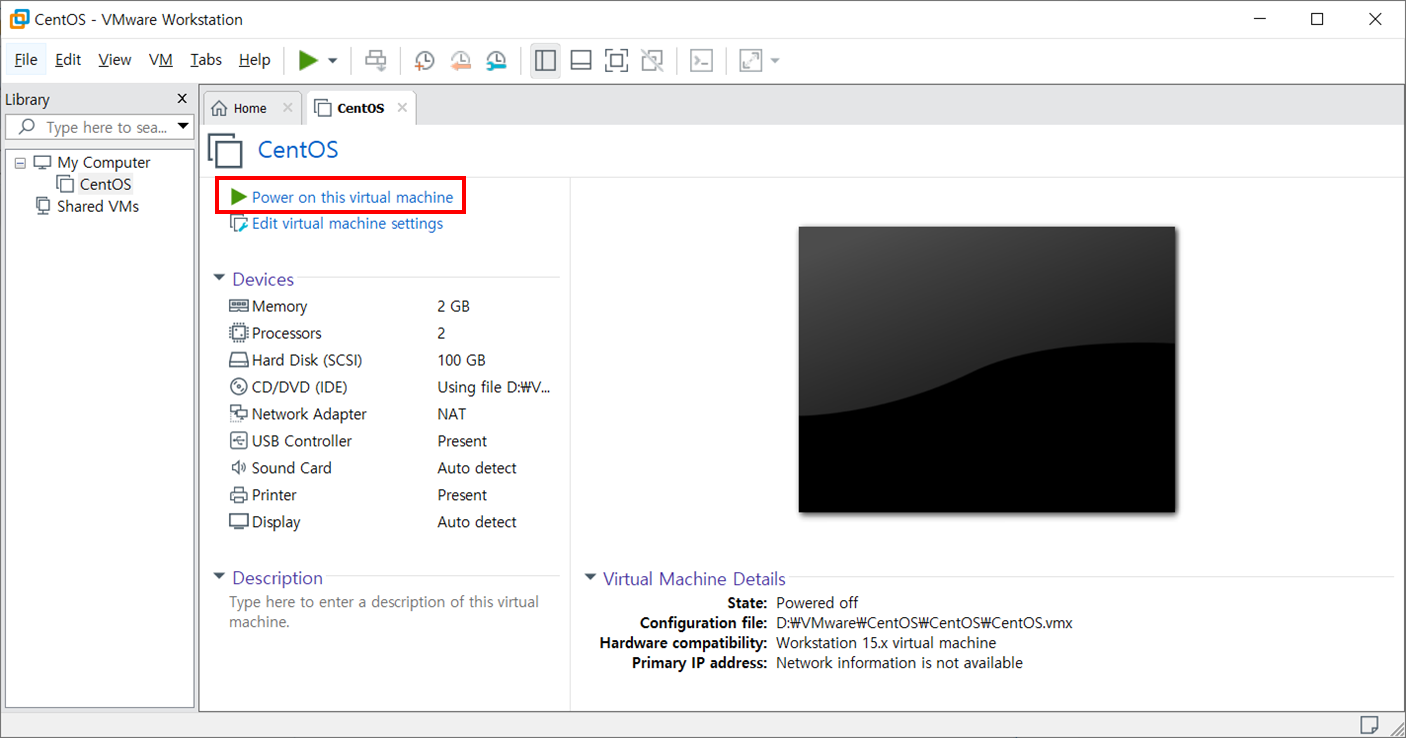Open Snapshot Manager via wrench-clock icon
The image size is (1406, 738).
[x=496, y=61]
